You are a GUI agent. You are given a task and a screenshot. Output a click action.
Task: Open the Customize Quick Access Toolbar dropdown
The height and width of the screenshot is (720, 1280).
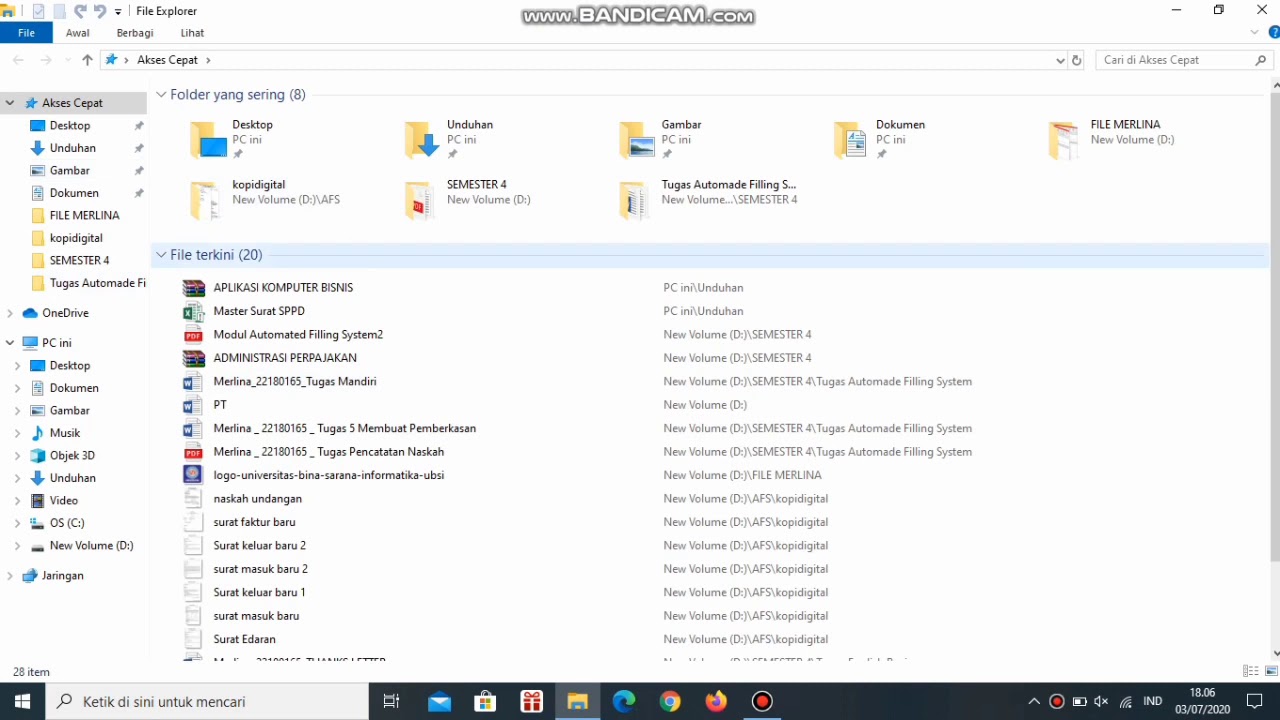(x=118, y=12)
